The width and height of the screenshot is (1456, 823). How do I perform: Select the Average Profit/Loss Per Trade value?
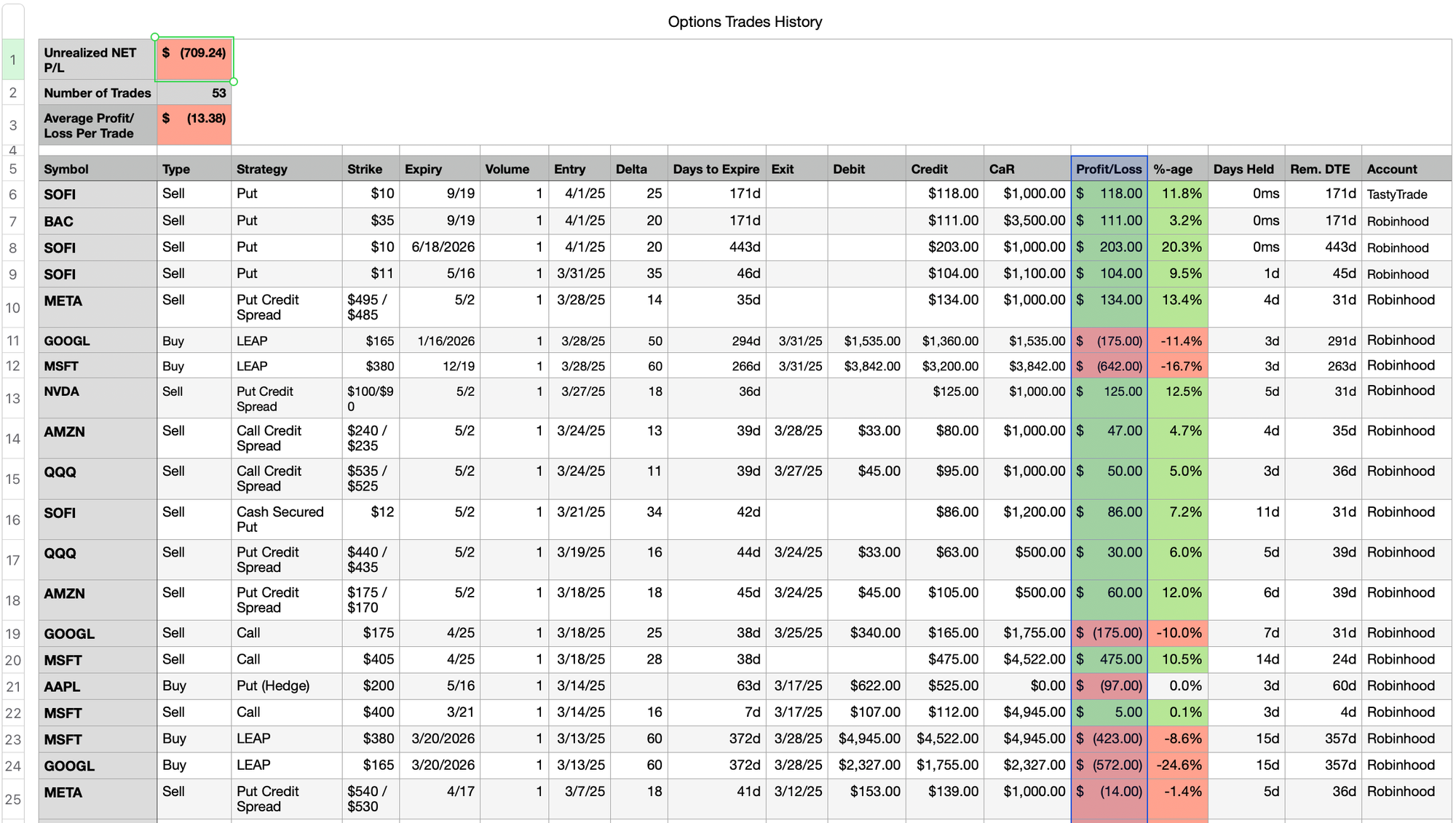(194, 125)
